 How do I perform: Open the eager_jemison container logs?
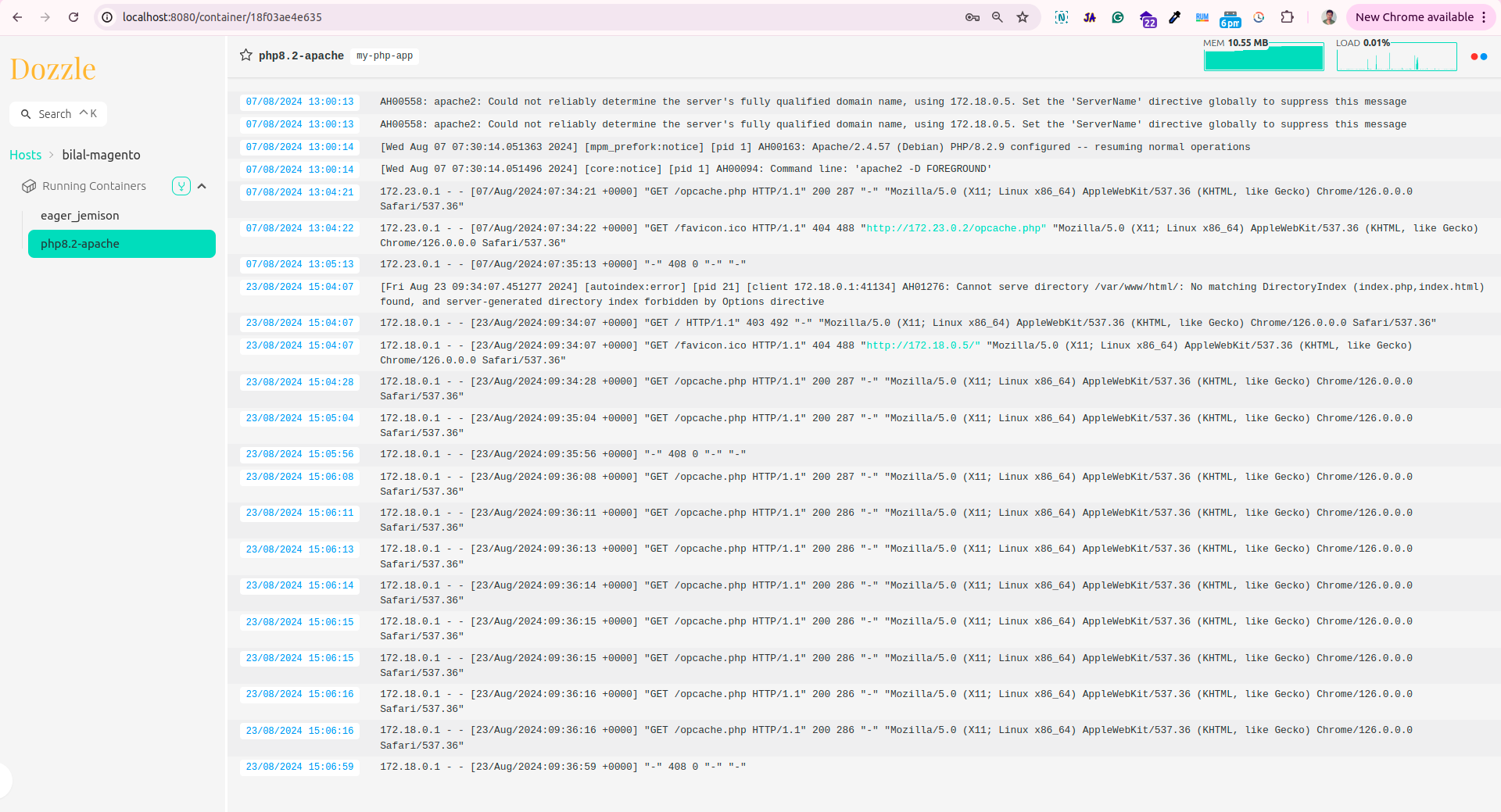pyautogui.click(x=80, y=216)
